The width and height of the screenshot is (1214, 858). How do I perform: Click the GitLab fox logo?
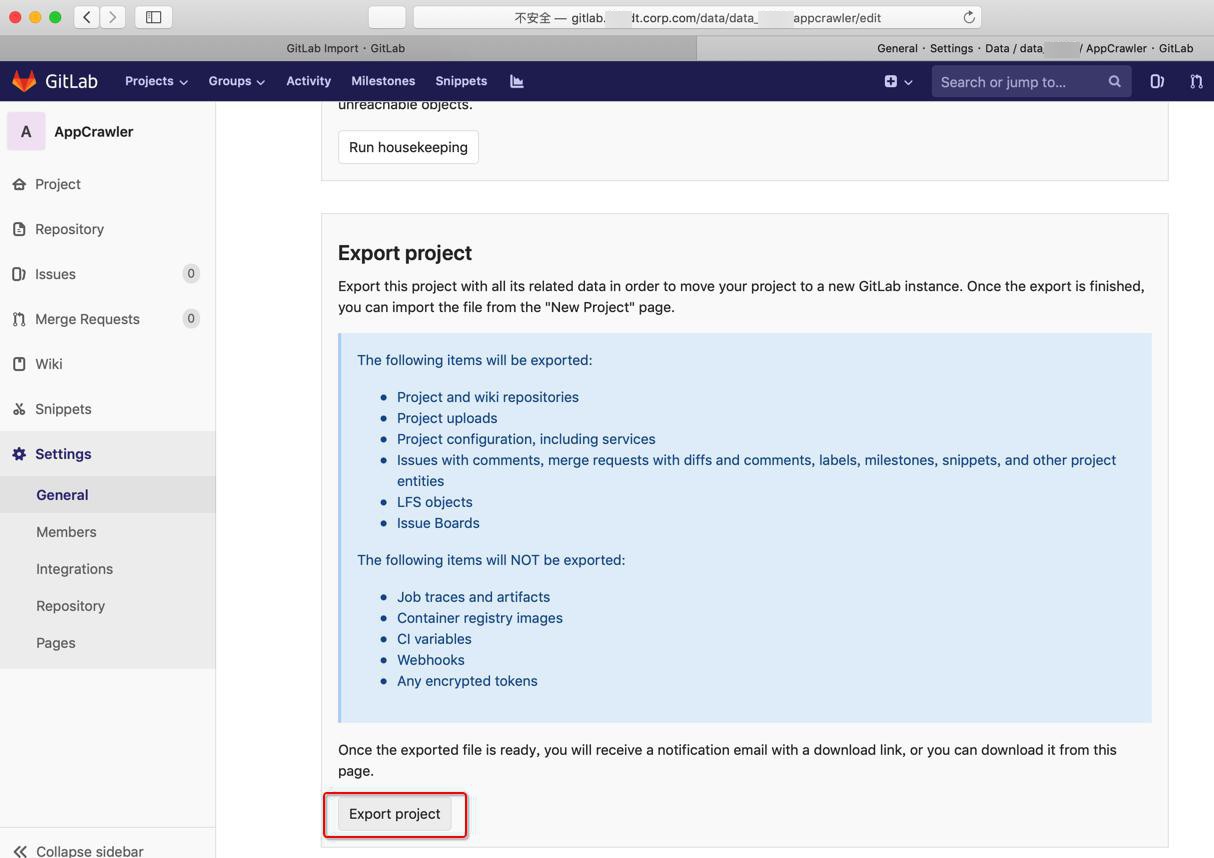point(24,81)
